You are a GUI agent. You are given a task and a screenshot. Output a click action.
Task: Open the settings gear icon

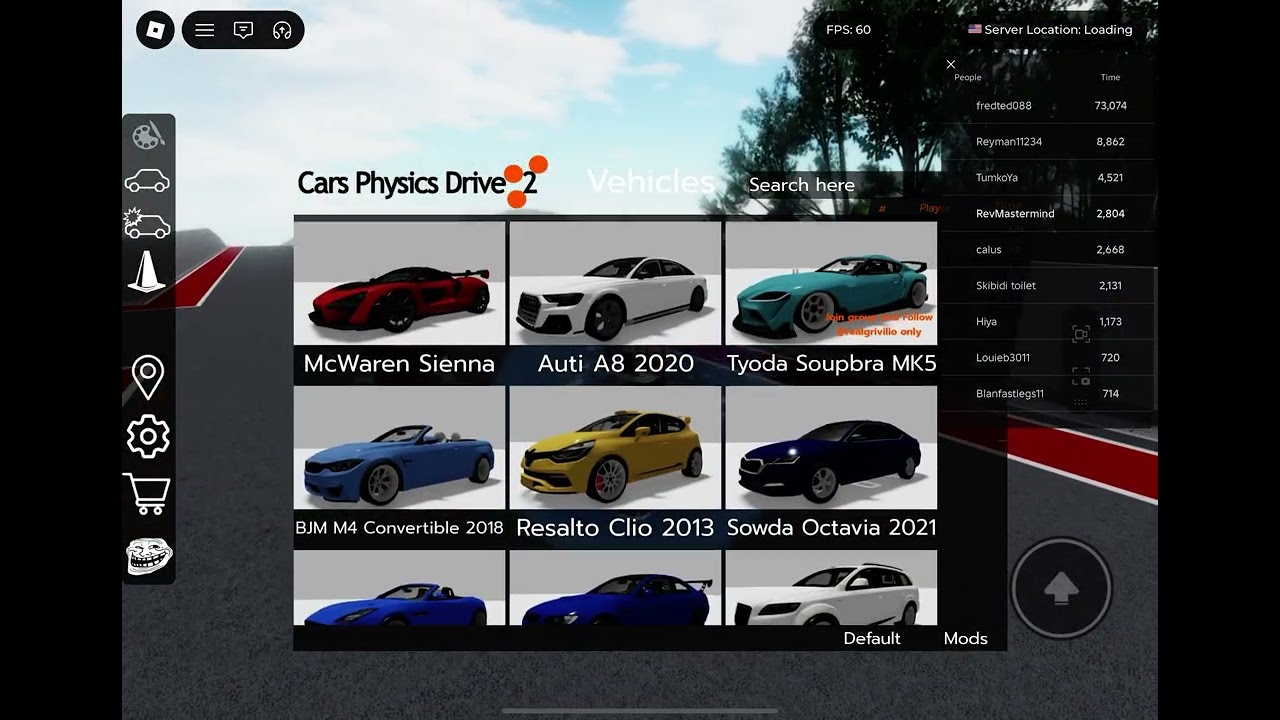point(148,436)
